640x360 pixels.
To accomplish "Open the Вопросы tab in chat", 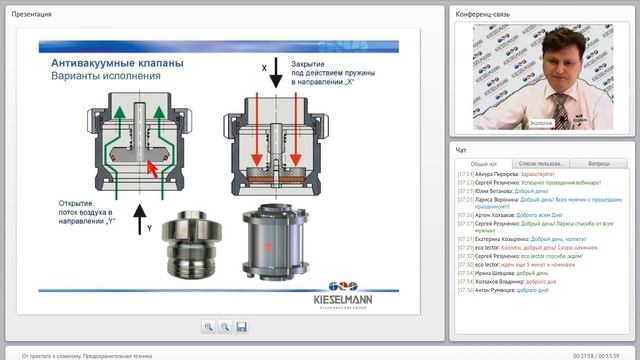I will pyautogui.click(x=599, y=164).
